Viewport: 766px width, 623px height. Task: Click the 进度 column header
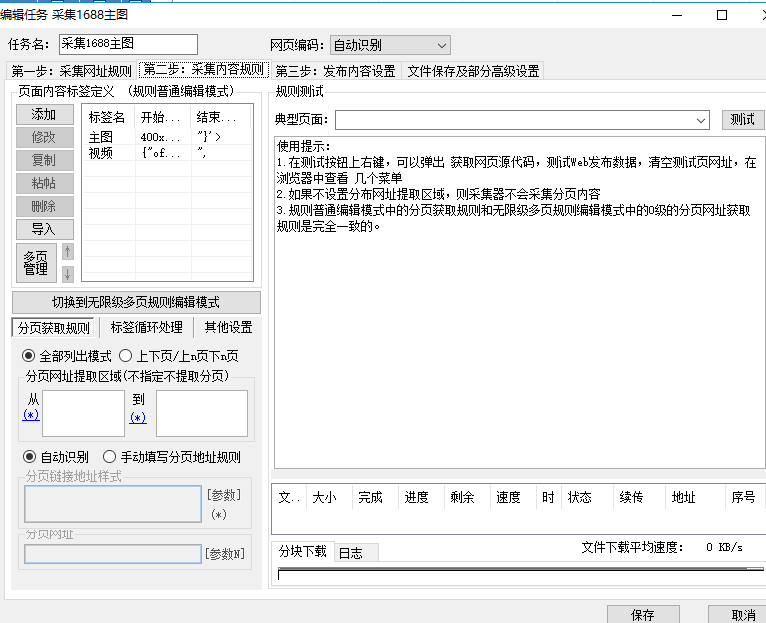pos(421,497)
